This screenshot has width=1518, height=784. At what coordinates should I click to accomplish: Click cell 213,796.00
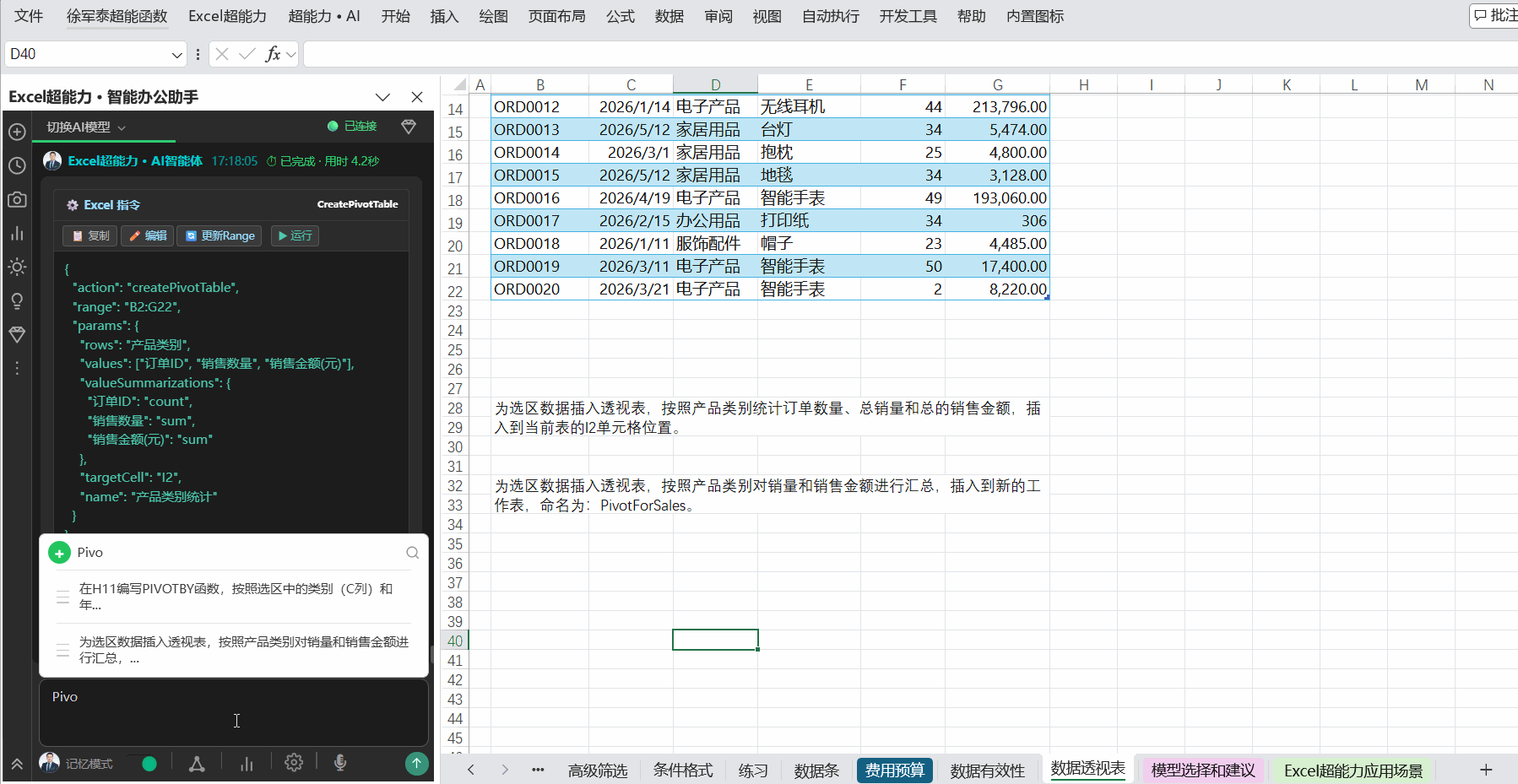pos(997,107)
